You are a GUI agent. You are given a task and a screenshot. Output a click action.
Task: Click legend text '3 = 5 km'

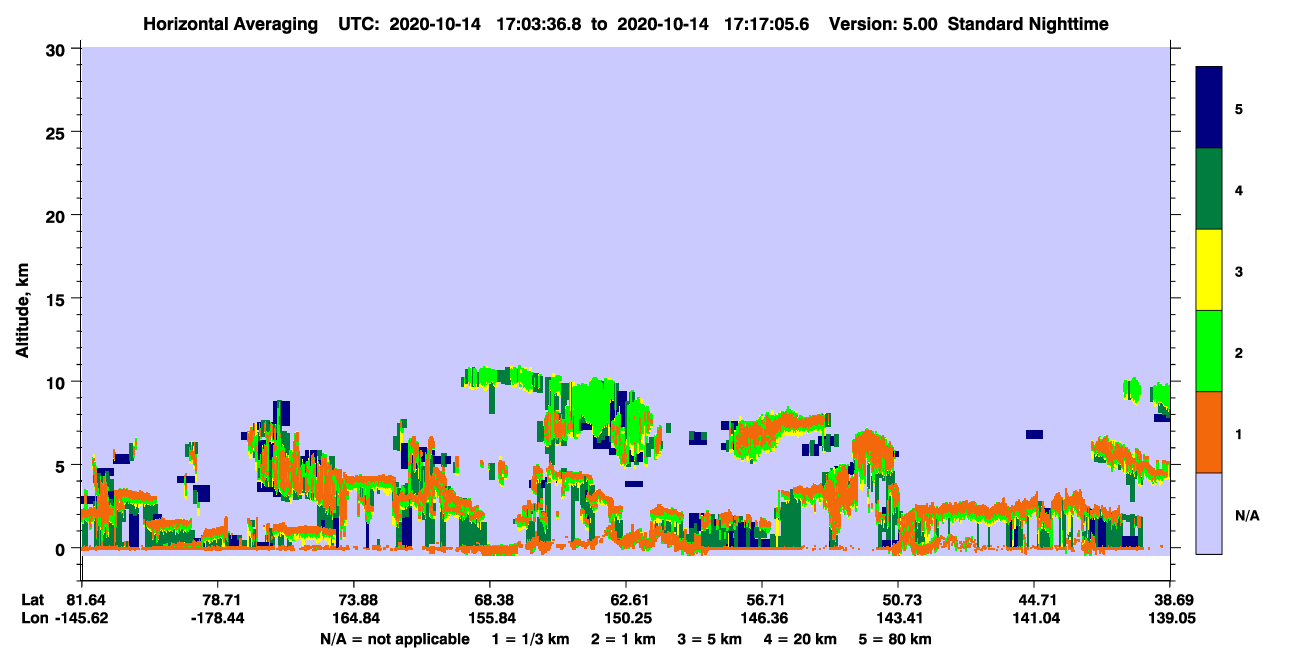[x=711, y=639]
